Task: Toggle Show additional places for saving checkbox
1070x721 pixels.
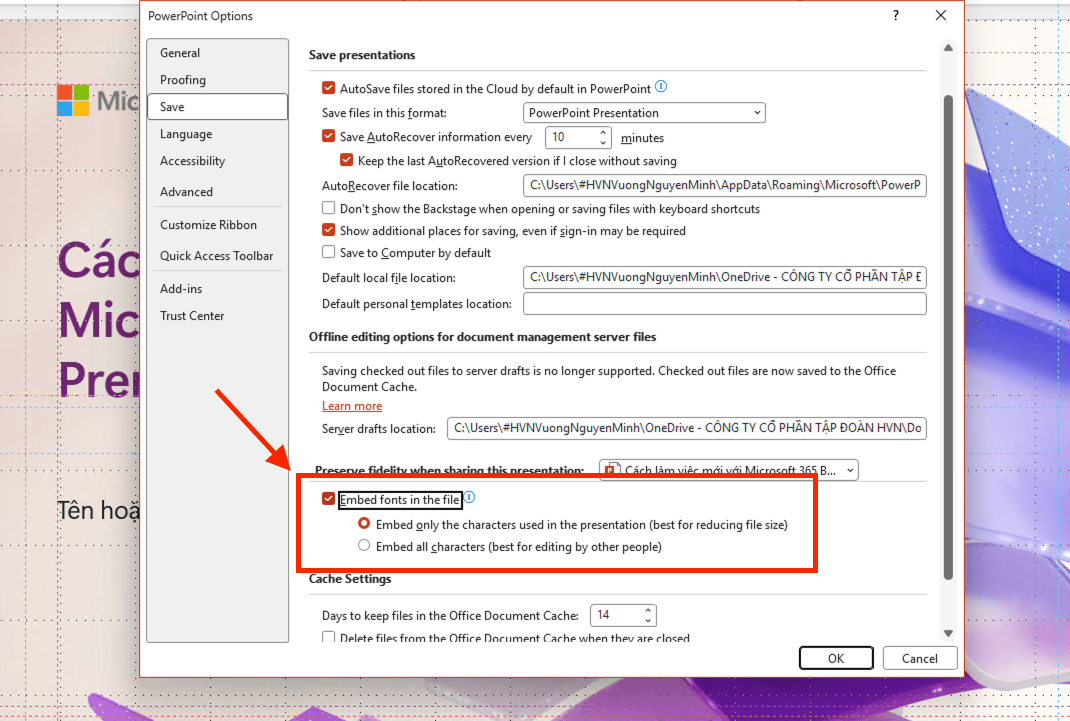Action: point(328,230)
